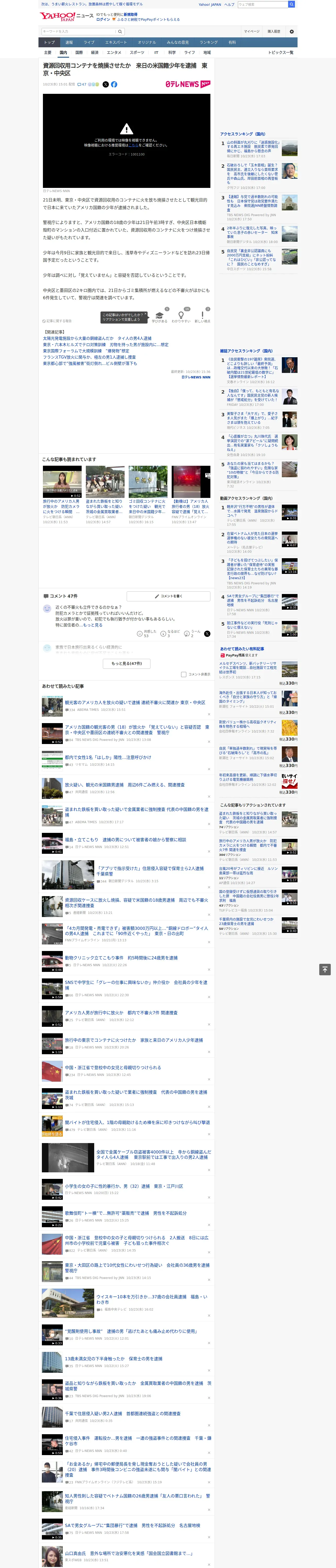Open ふるさと納税でPayPayポイント link
The height and width of the screenshot is (1568, 336).
tap(148, 20)
